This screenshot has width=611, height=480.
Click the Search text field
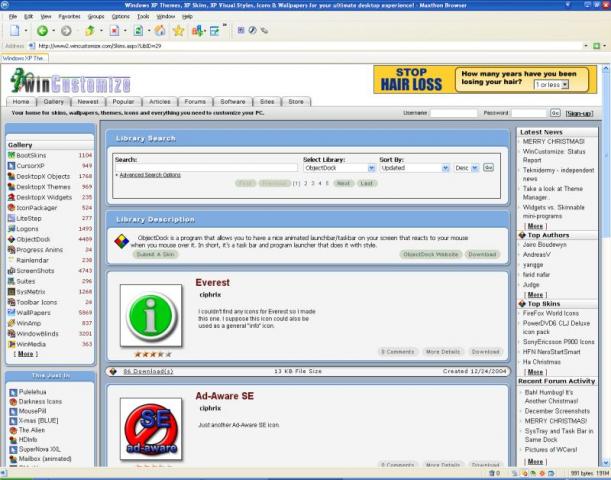click(206, 168)
